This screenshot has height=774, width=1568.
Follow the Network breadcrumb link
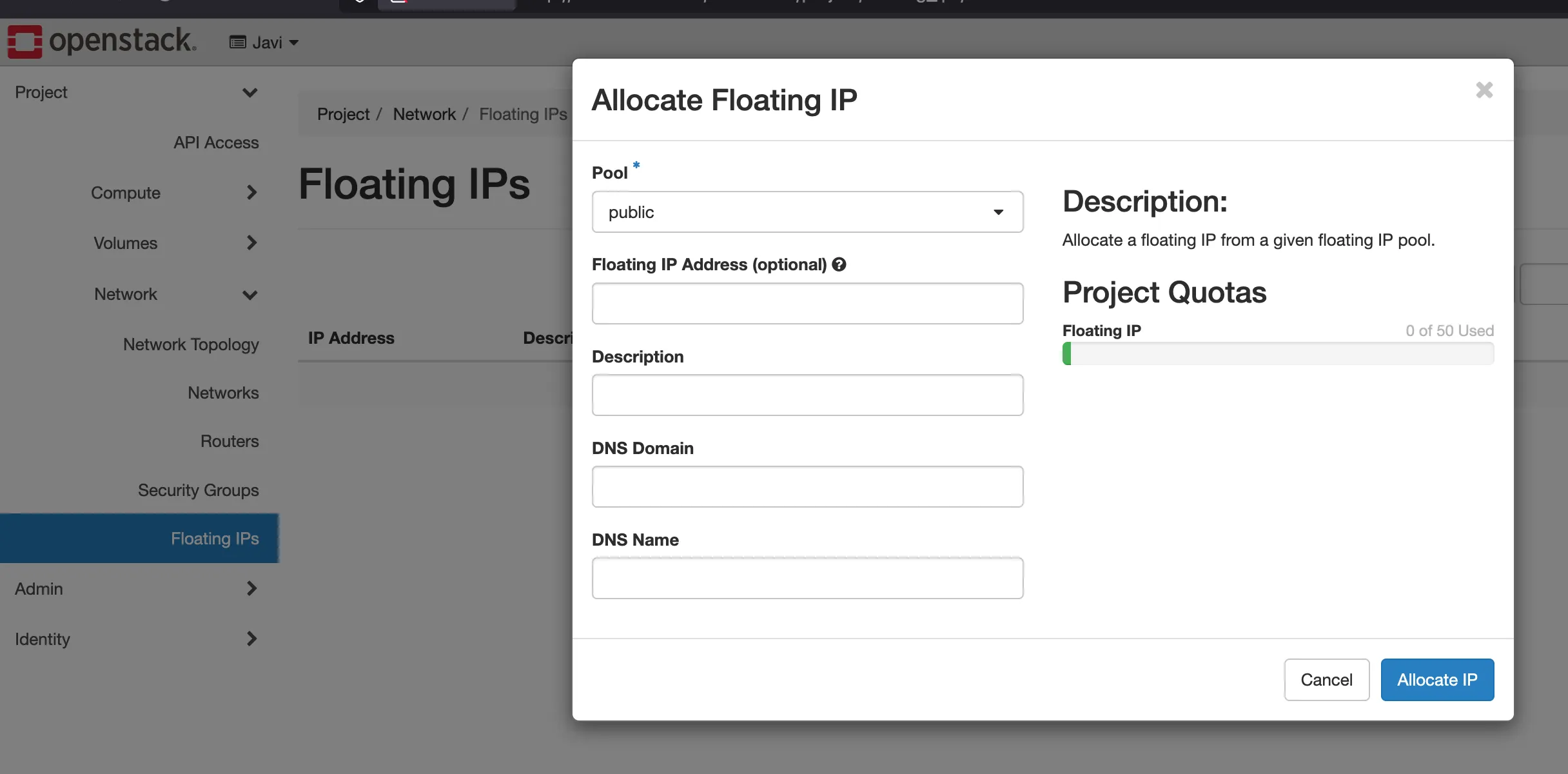(424, 114)
